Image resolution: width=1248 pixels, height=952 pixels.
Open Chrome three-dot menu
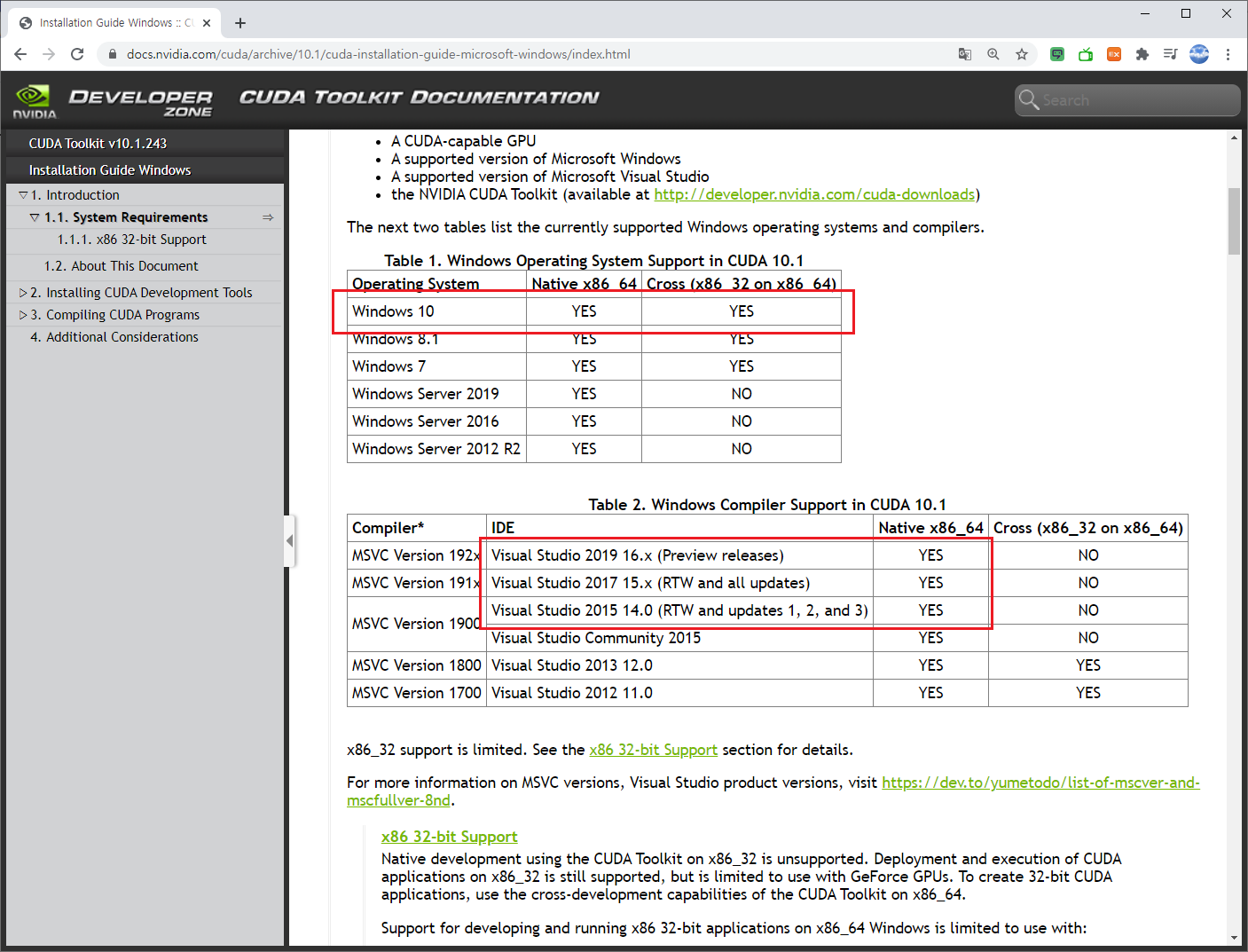pos(1228,54)
